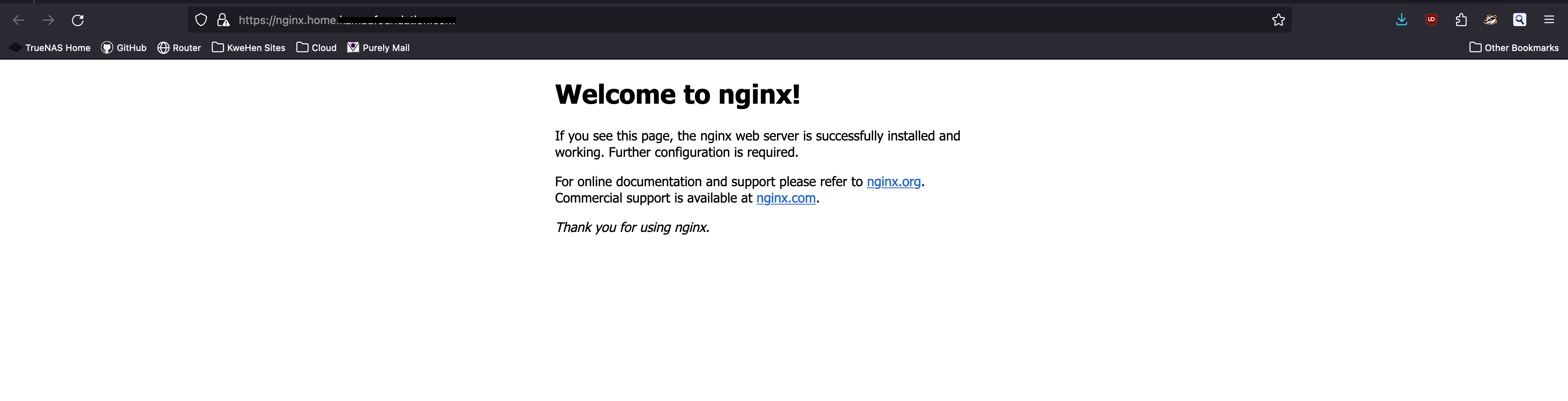Expand the Other Bookmarks folder

tap(1514, 47)
